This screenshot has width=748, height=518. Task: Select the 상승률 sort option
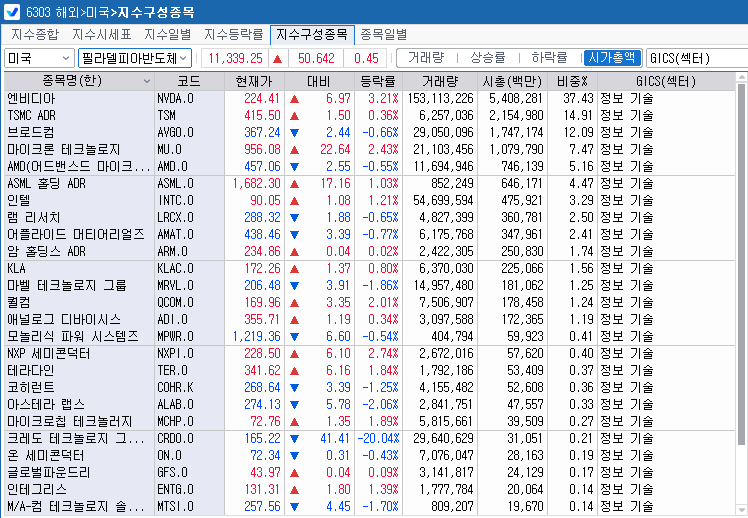point(488,58)
